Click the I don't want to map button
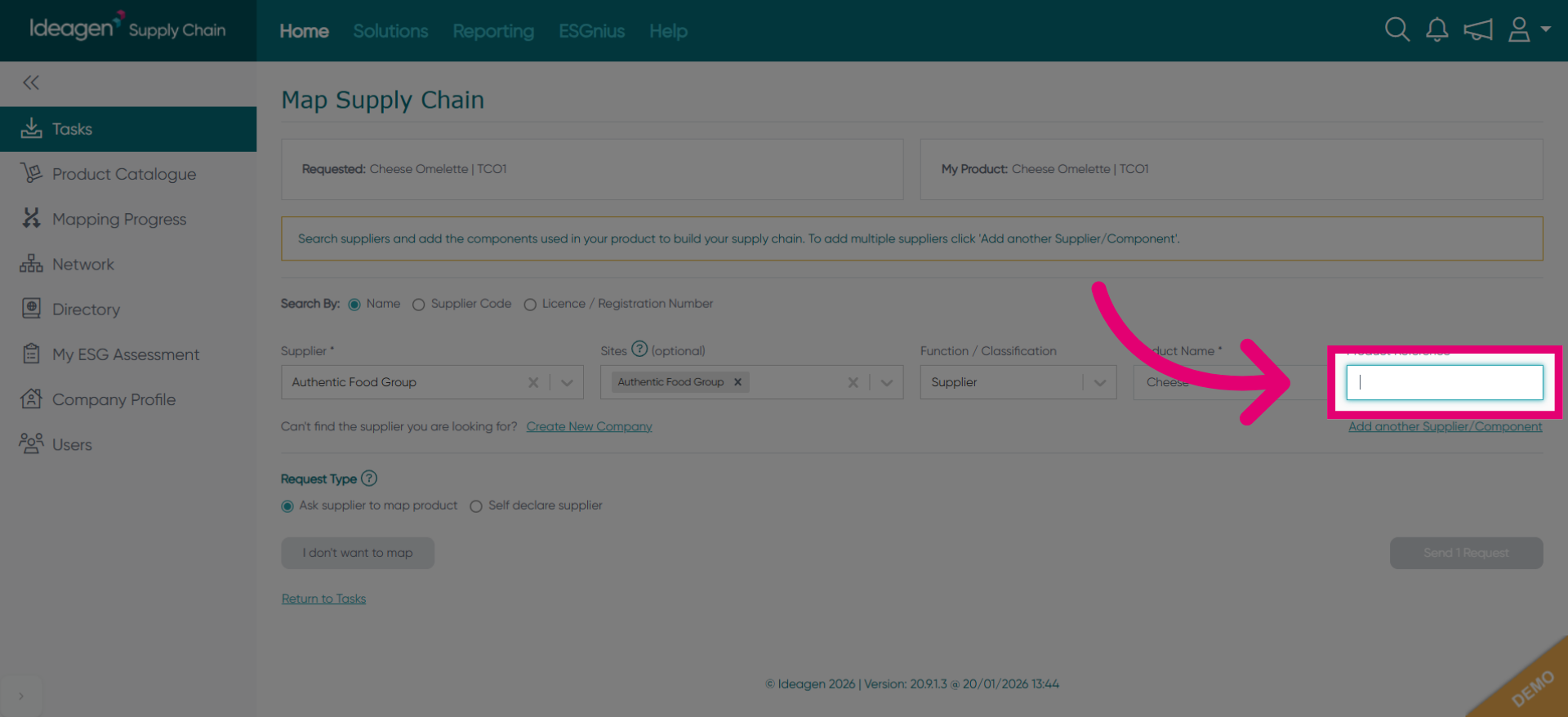 pyautogui.click(x=358, y=553)
